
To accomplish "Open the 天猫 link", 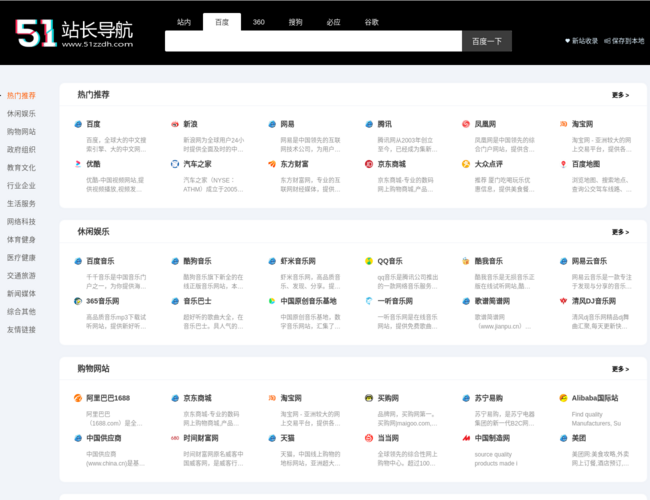I will click(287, 438).
